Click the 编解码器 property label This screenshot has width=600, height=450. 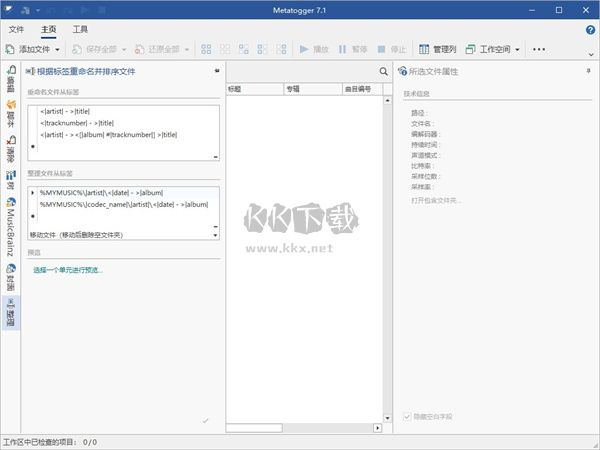point(426,134)
